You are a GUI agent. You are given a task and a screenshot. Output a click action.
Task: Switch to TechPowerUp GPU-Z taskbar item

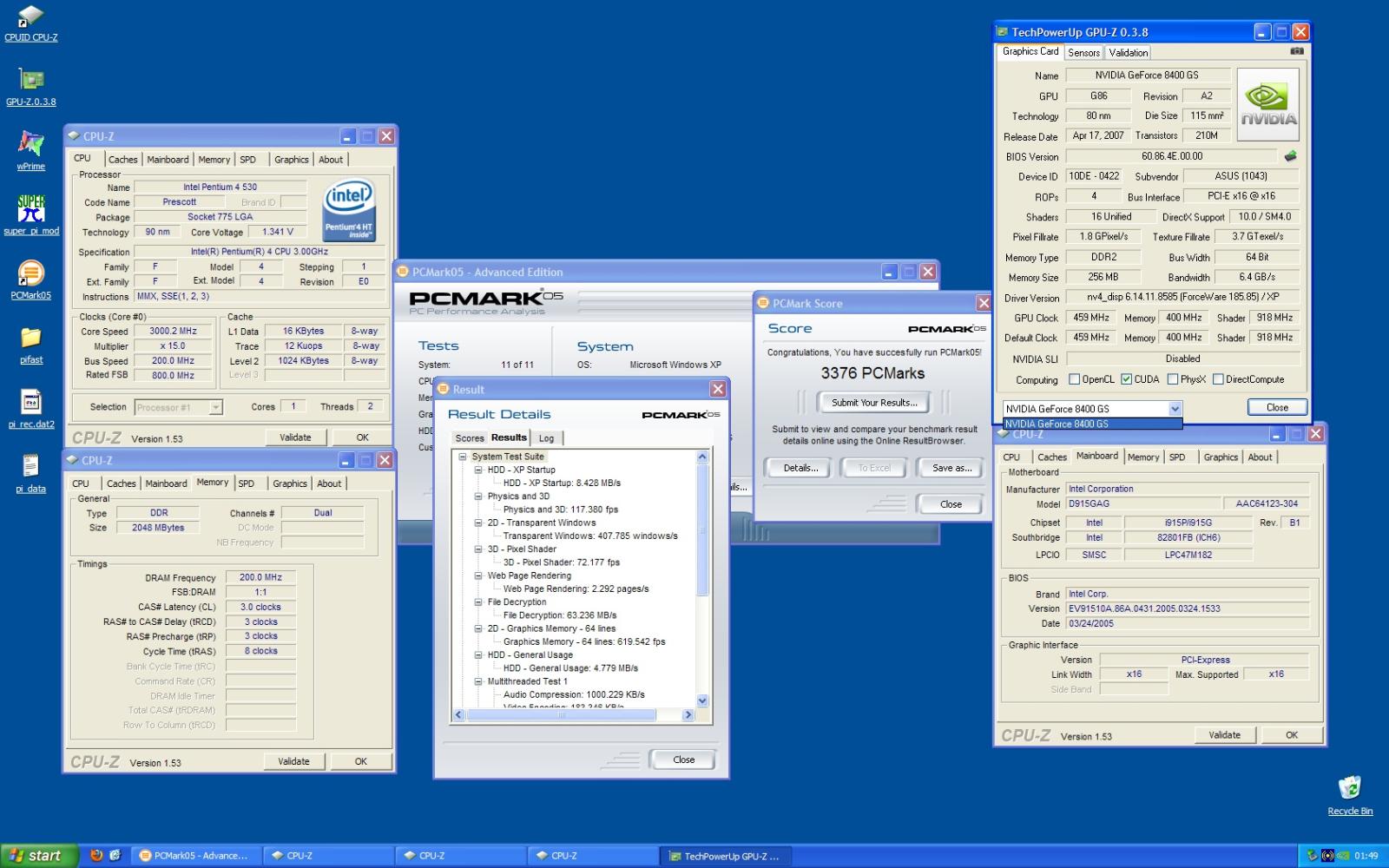(x=725, y=856)
